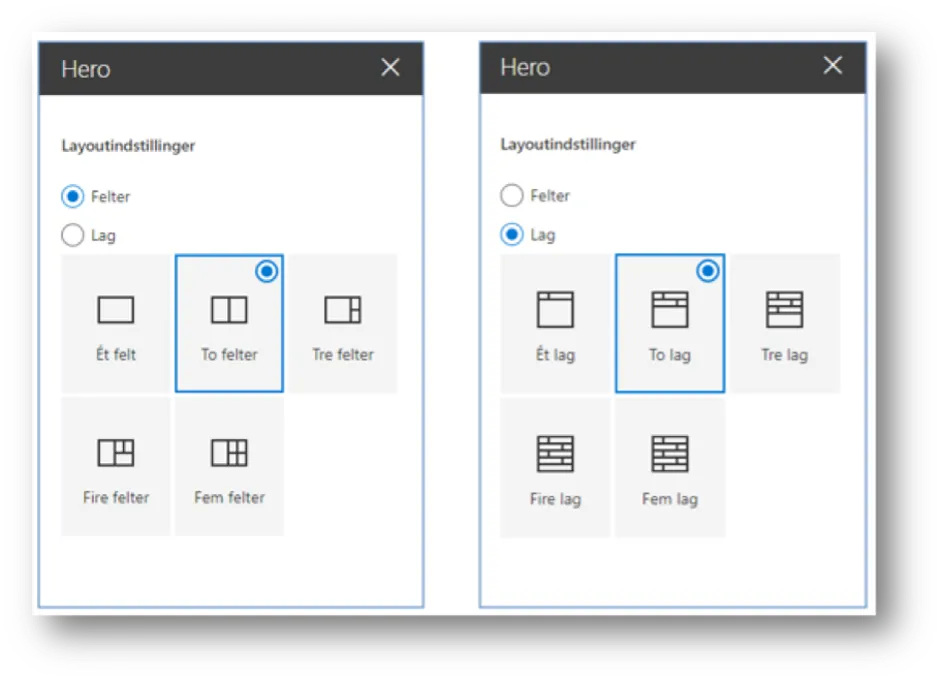Image resolution: width=943 pixels, height=683 pixels.
Task: Select the Felter radio button in the right Hero panel
Action: click(x=512, y=195)
